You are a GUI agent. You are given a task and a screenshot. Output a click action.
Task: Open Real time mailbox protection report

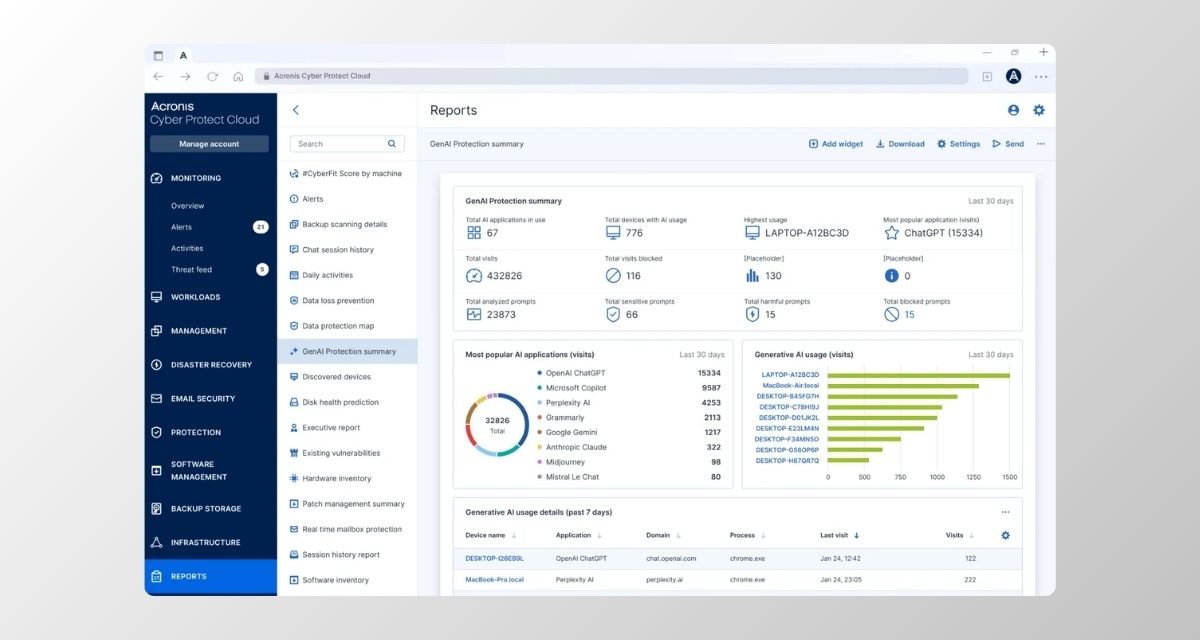[x=347, y=529]
